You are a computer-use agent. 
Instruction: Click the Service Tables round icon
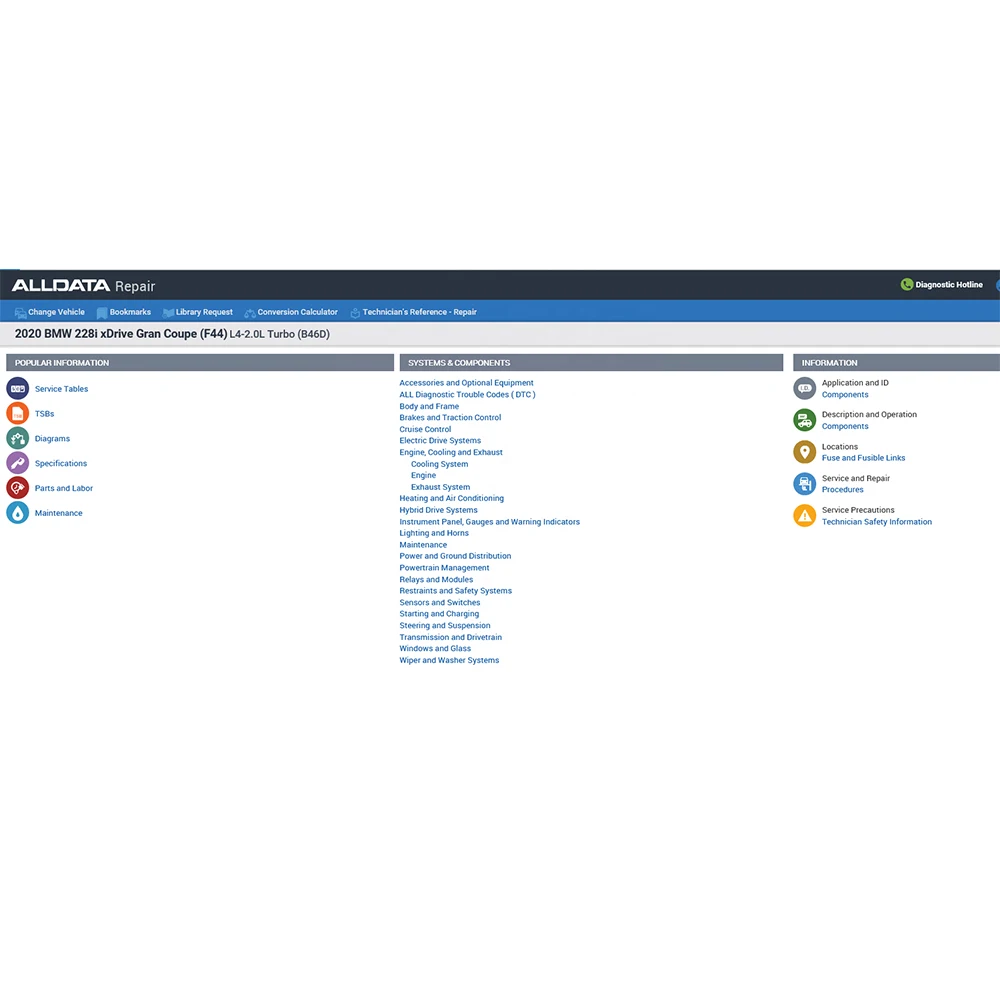18,388
